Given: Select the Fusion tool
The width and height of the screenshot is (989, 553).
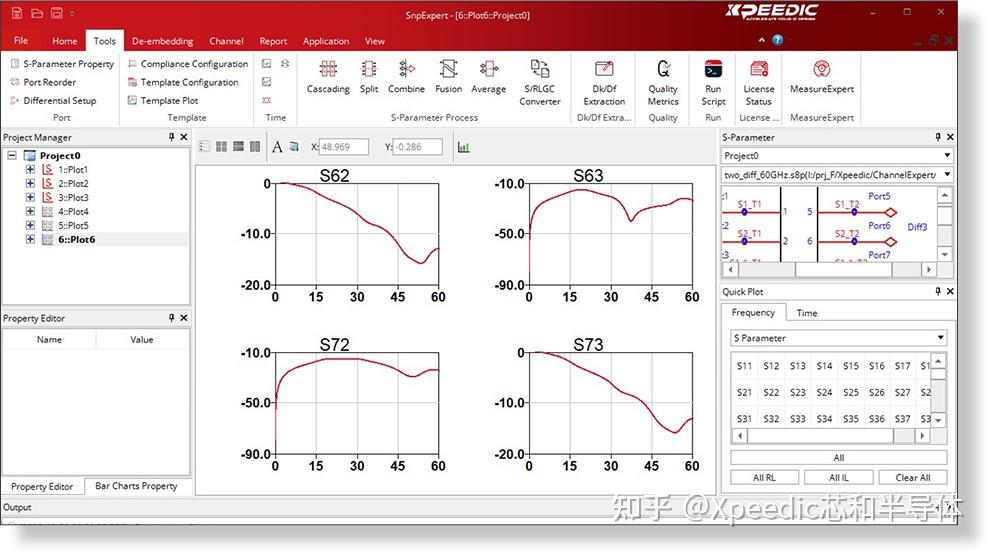Looking at the screenshot, I should 448,77.
